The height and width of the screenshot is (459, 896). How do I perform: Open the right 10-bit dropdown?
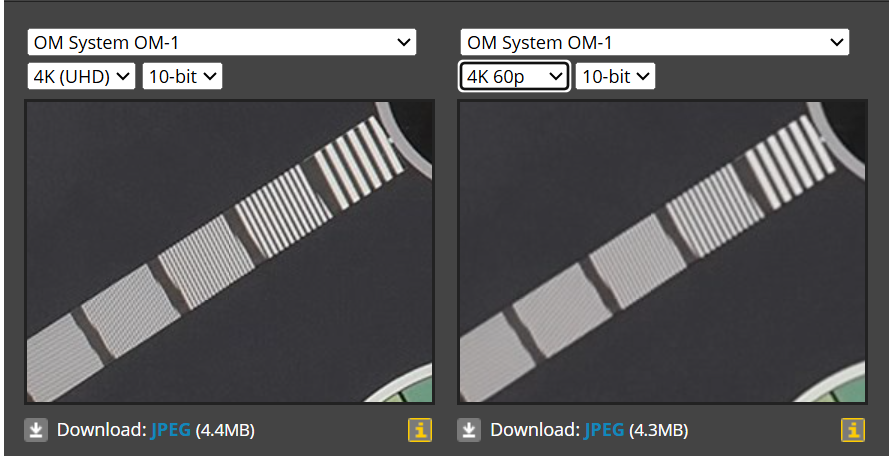615,77
